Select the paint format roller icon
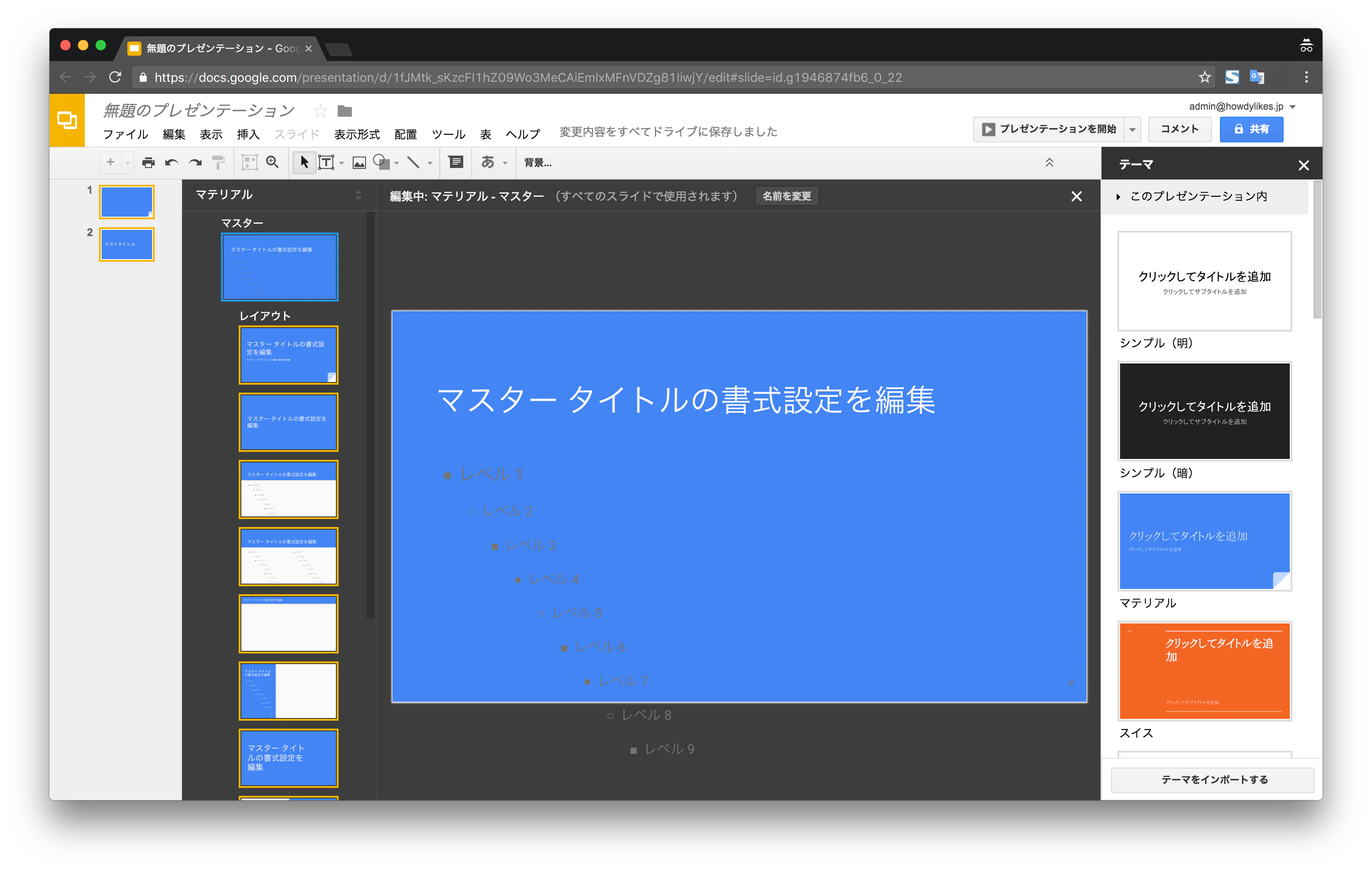This screenshot has height=871, width=1372. tap(218, 163)
